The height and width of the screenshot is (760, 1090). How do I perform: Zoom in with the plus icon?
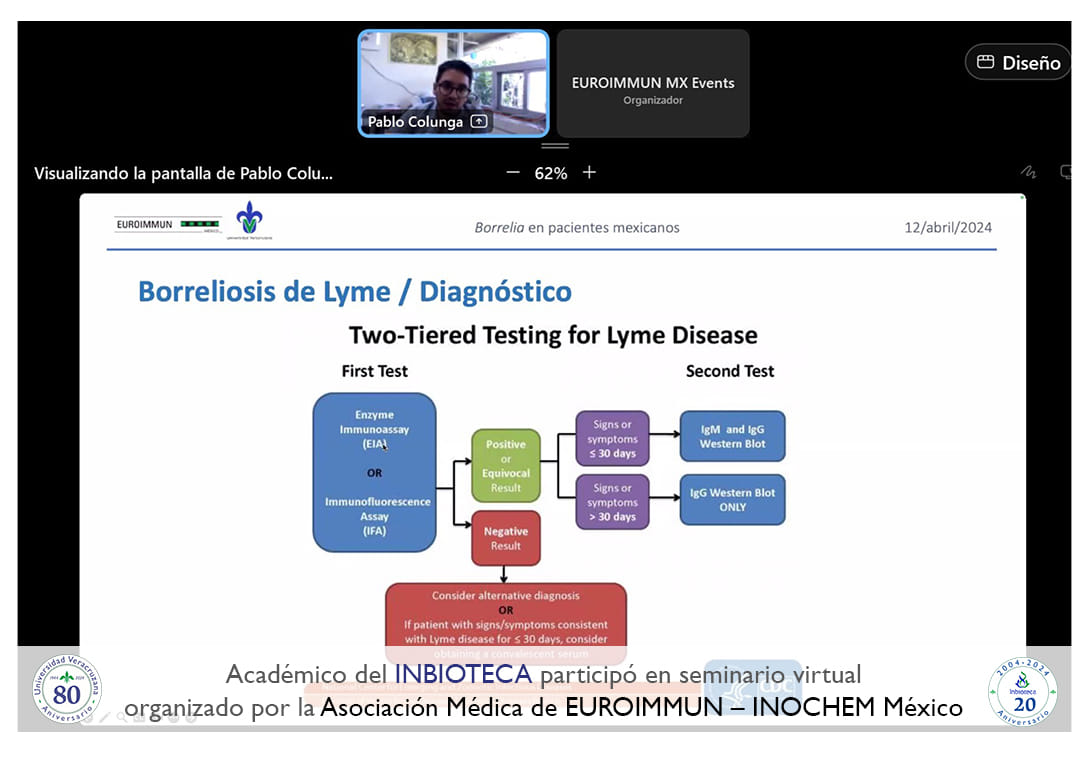pyautogui.click(x=589, y=172)
